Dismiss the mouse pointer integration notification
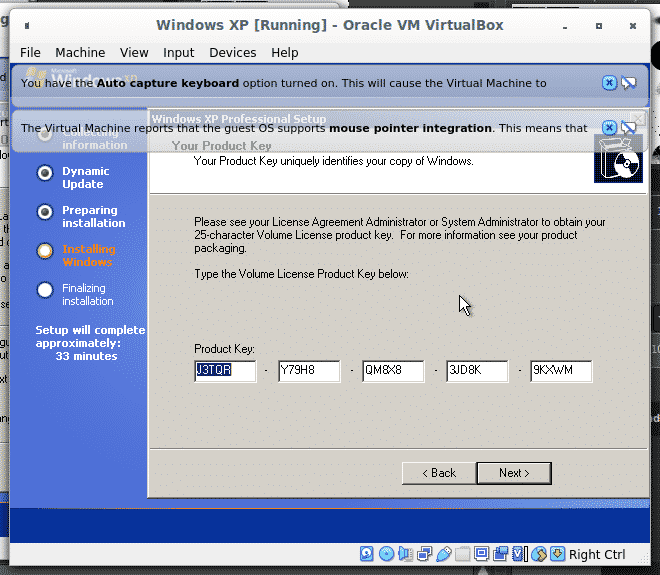The width and height of the screenshot is (660, 575). [x=609, y=127]
